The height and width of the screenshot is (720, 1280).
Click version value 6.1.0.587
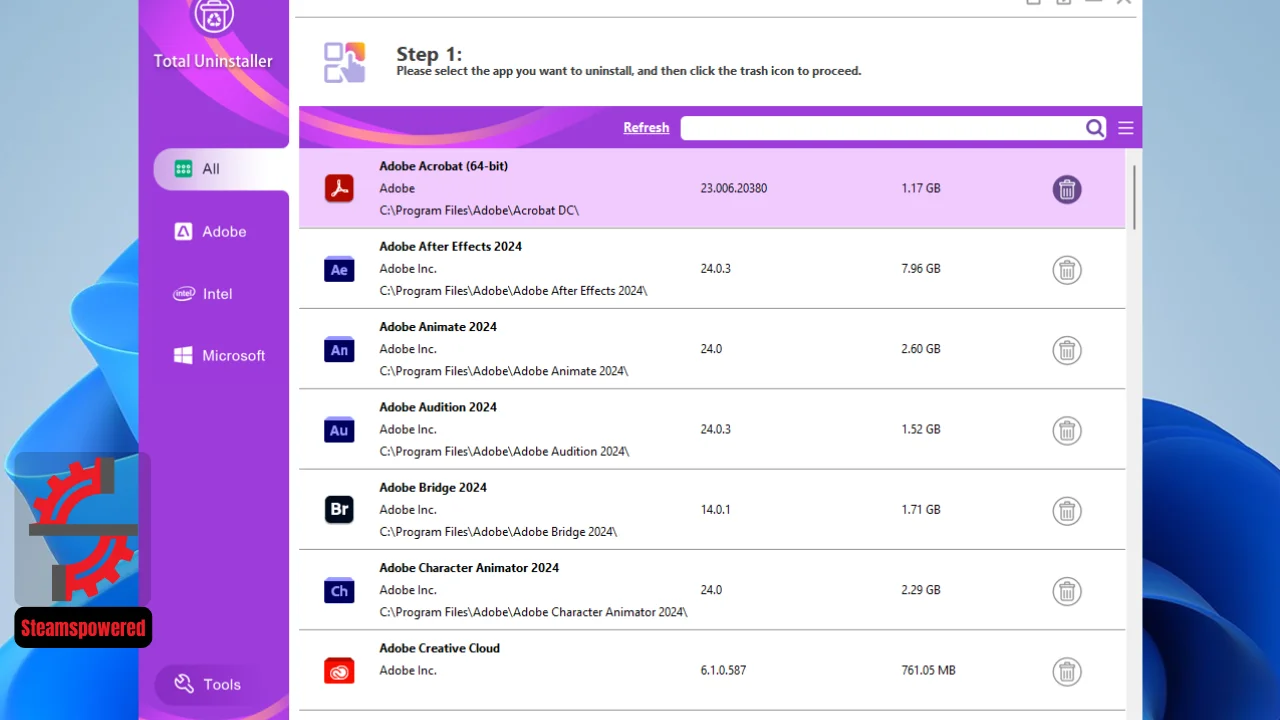723,670
